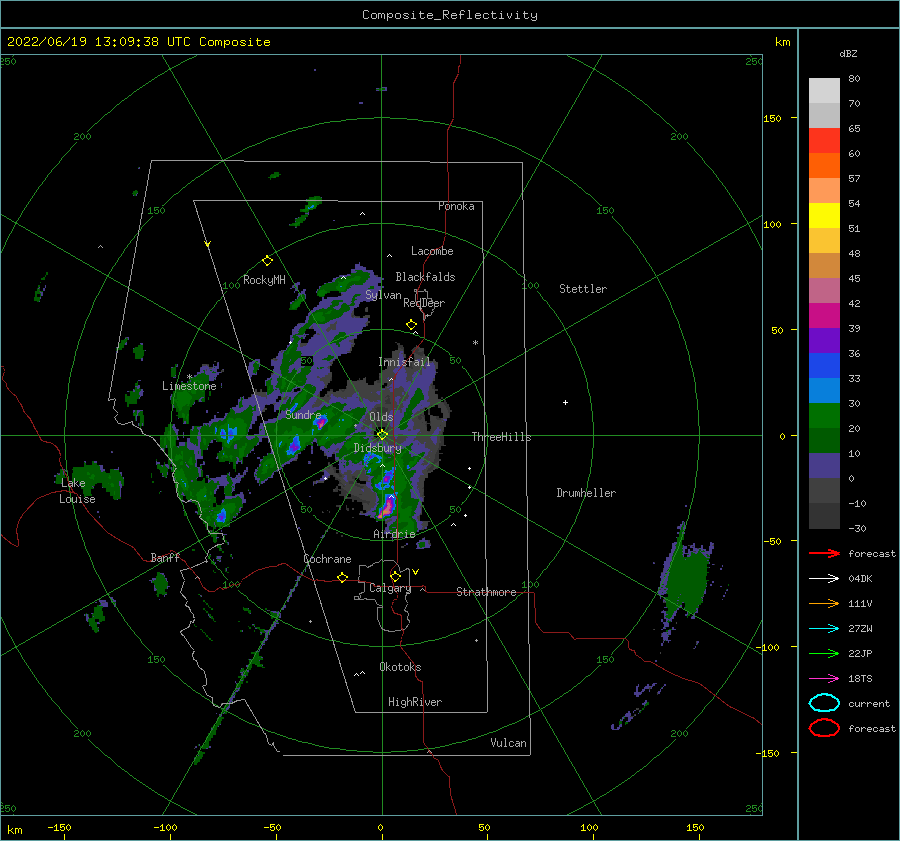Click the Airdrie city label
The width and height of the screenshot is (900, 841).
click(394, 534)
